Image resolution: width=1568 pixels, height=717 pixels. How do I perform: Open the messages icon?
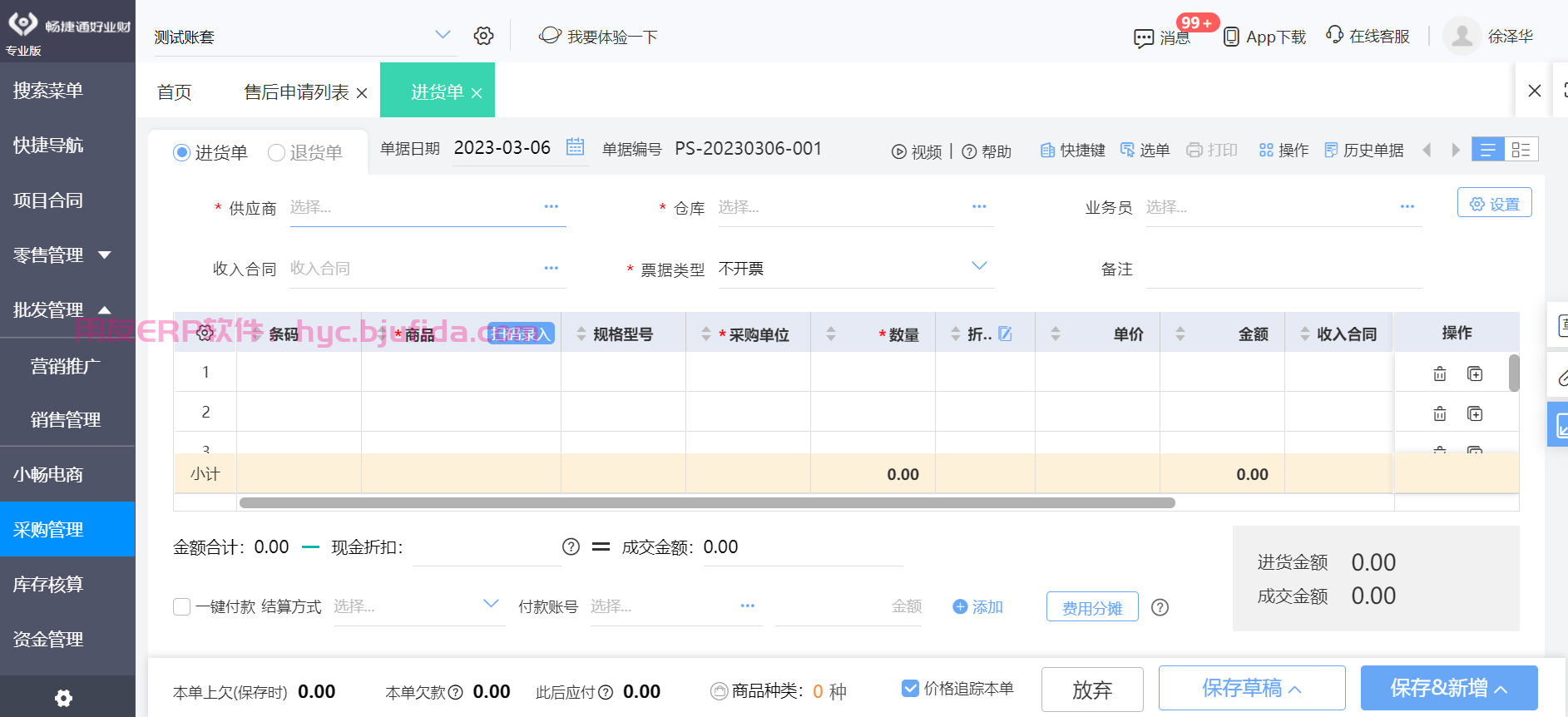[x=1144, y=37]
